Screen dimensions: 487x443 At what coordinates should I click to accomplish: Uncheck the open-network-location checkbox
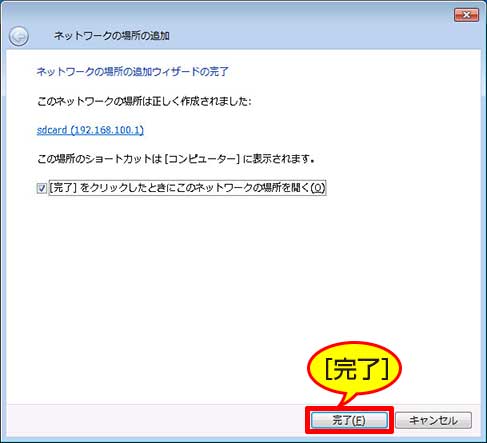point(41,188)
